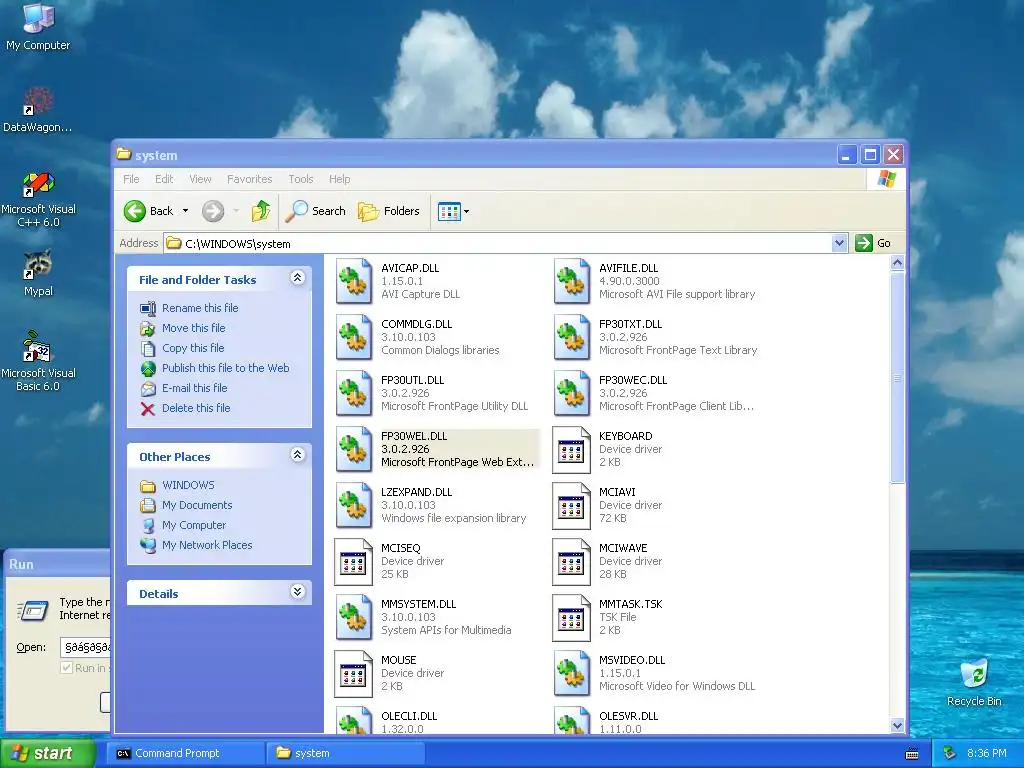Open the Recycle Bin
The width and height of the screenshot is (1024, 768).
[x=974, y=682]
